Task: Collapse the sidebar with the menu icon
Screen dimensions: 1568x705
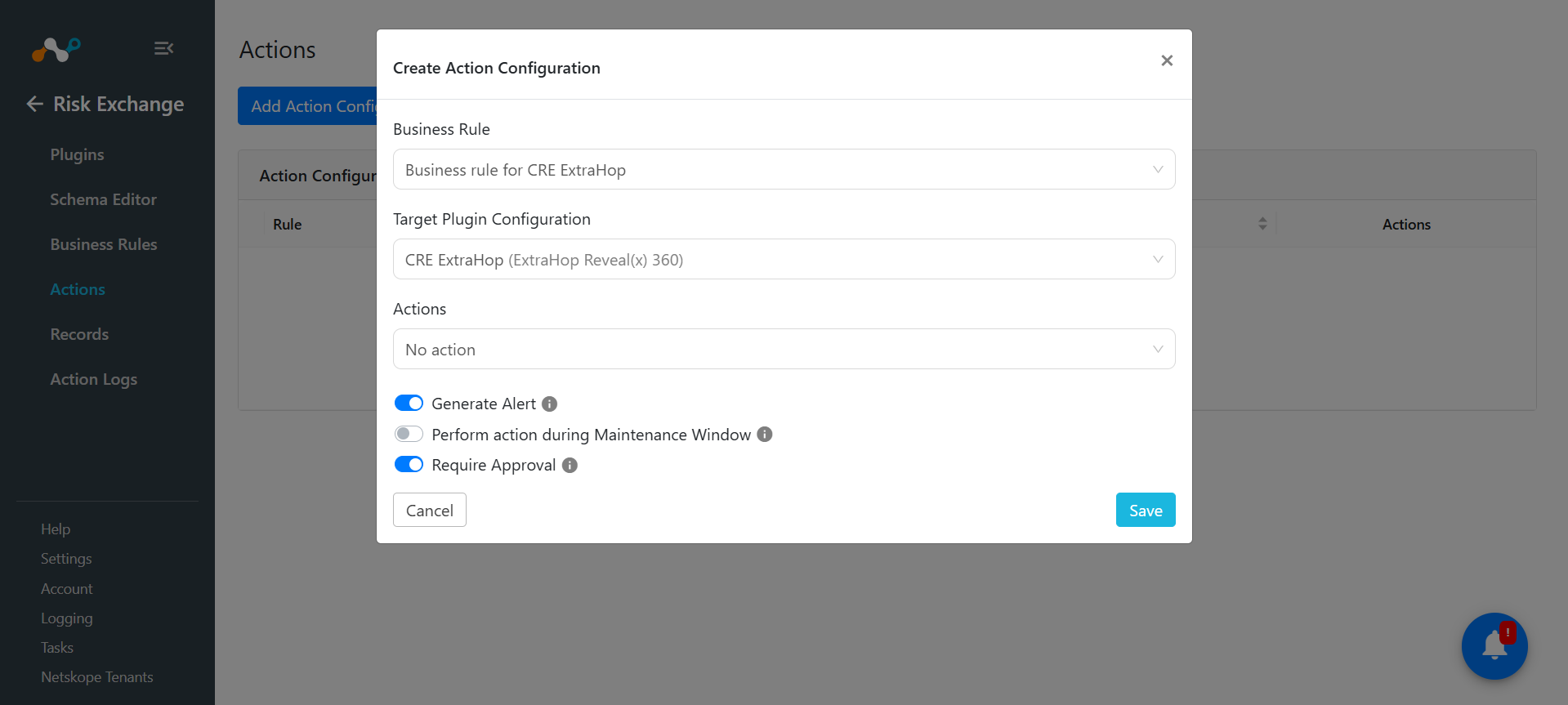Action: (163, 49)
